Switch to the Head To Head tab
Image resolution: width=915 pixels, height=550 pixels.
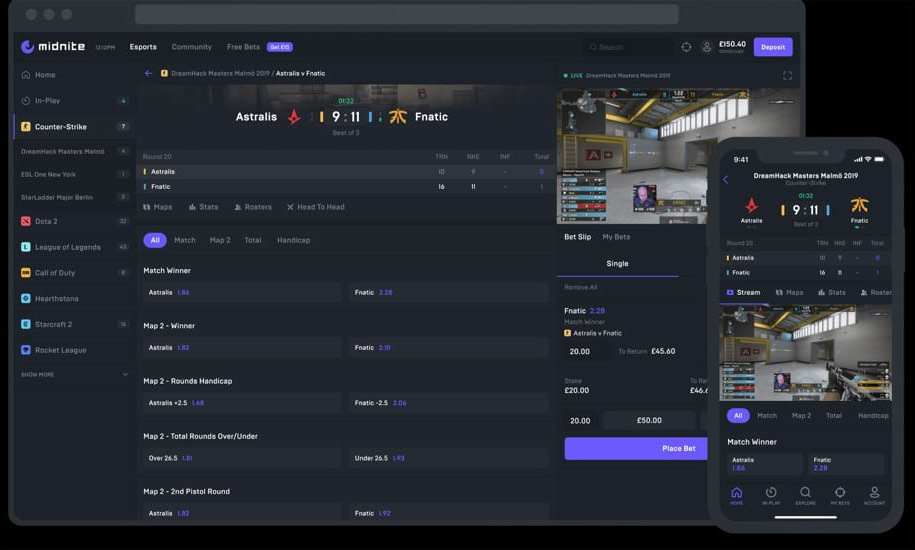315,207
